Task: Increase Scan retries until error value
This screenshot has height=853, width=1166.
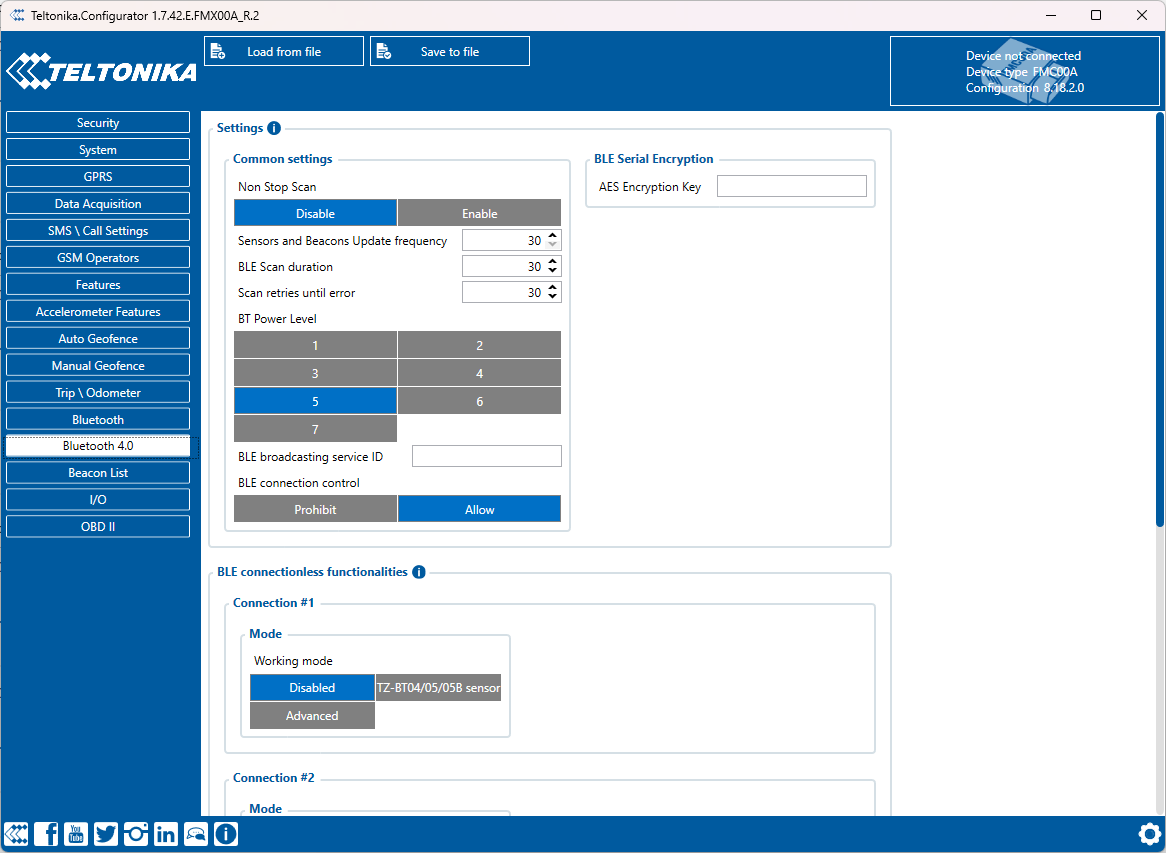Action: 553,288
